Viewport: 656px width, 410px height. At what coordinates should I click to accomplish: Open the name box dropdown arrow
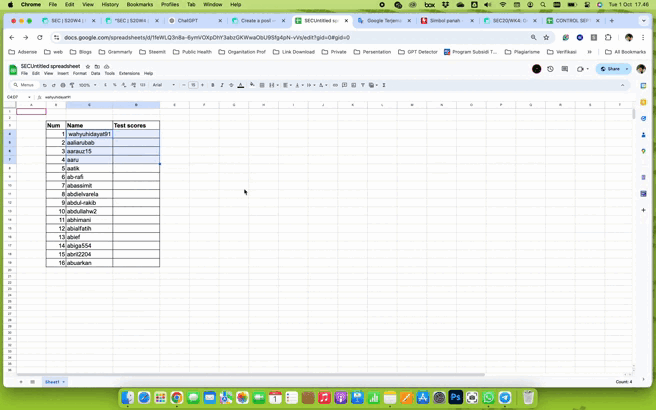pos(29,97)
